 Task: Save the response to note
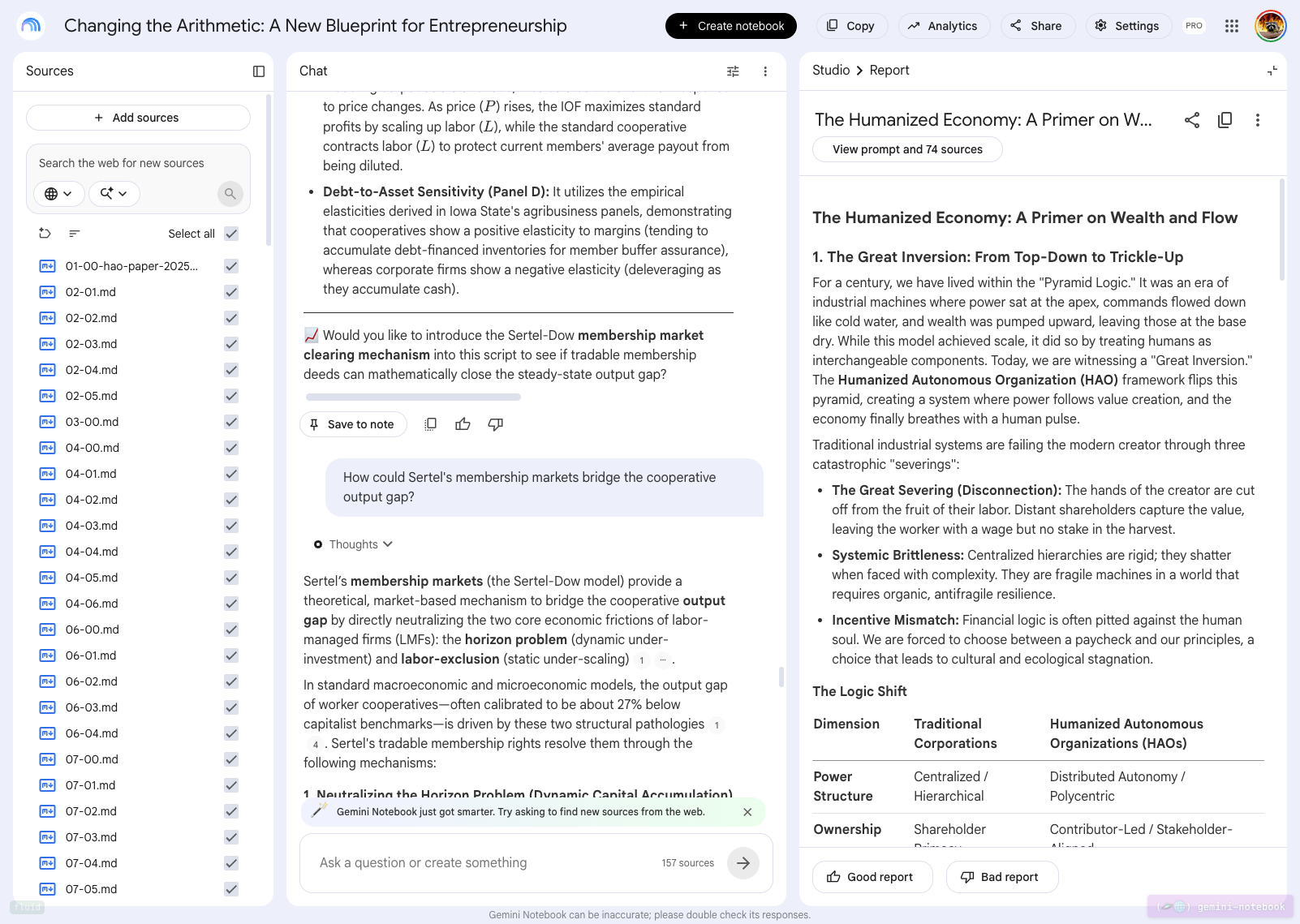click(x=353, y=424)
